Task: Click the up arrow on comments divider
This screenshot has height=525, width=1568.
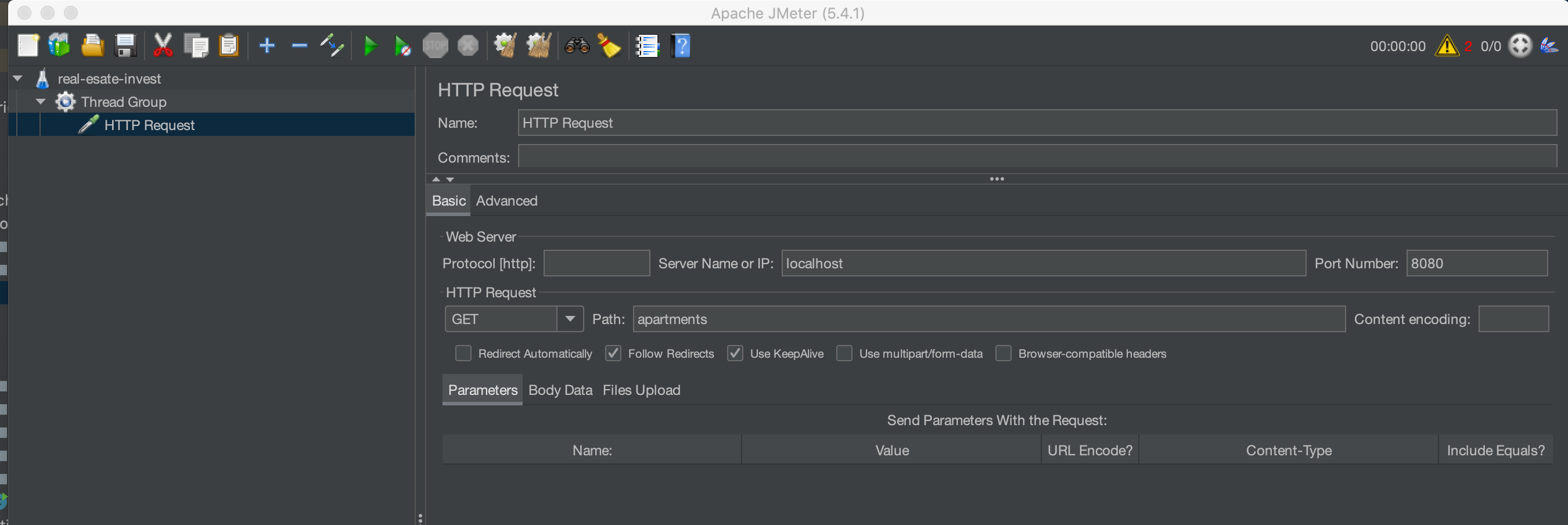Action: 436,179
